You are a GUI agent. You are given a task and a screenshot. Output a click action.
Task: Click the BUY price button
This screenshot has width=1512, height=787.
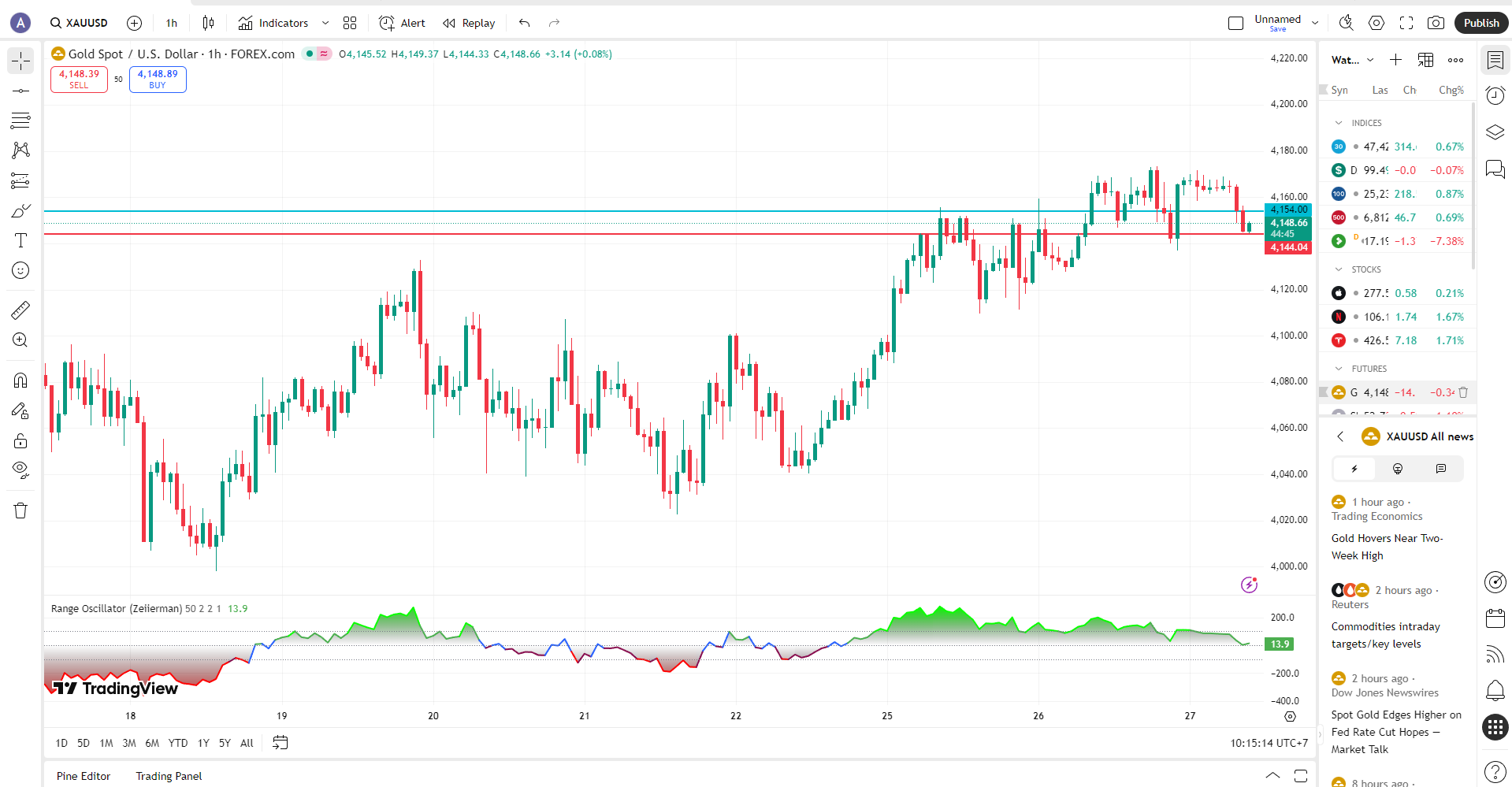click(158, 79)
